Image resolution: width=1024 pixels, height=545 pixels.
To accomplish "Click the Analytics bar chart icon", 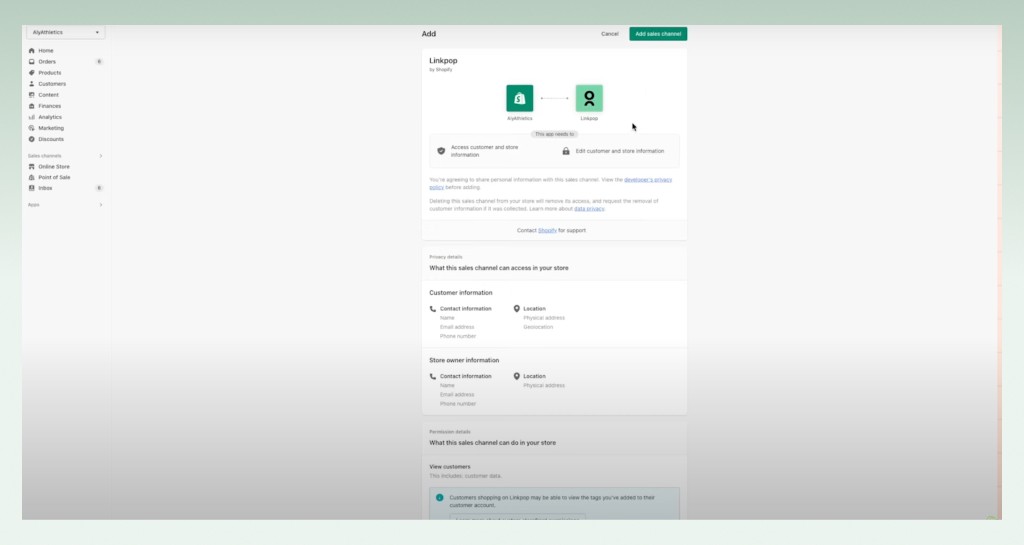I will pos(31,117).
